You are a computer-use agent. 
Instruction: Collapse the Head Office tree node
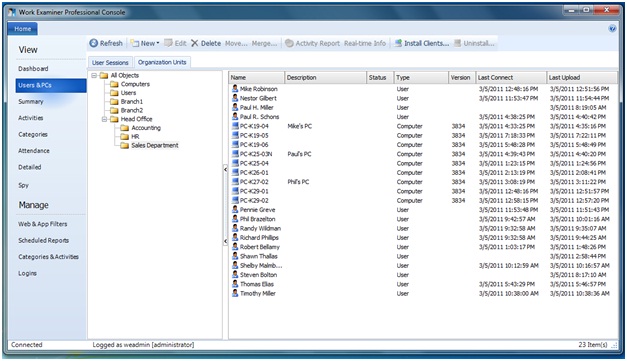104,119
